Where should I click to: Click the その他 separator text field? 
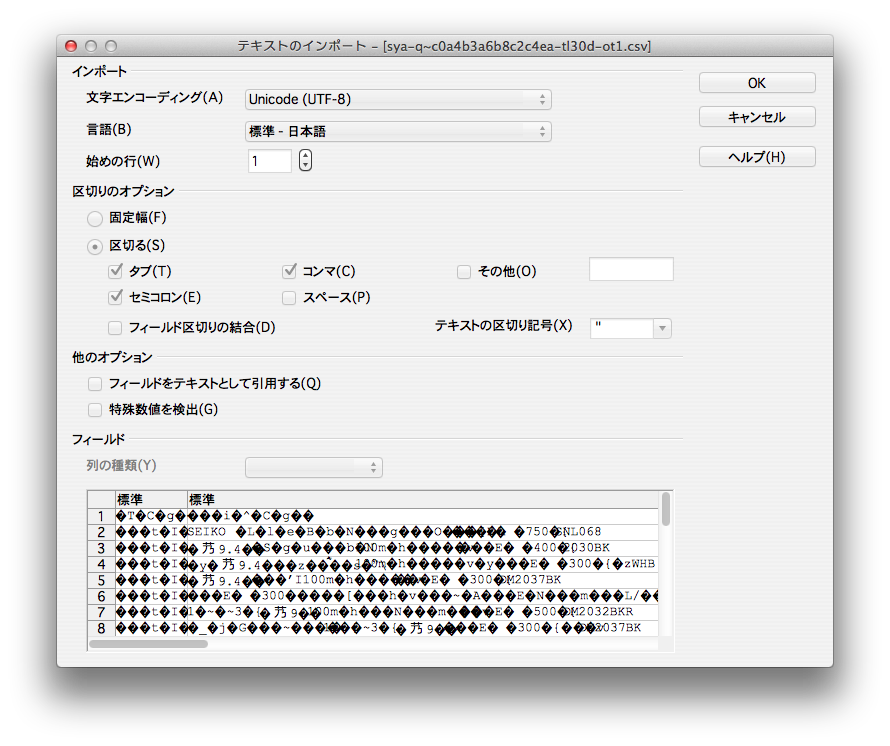click(631, 269)
